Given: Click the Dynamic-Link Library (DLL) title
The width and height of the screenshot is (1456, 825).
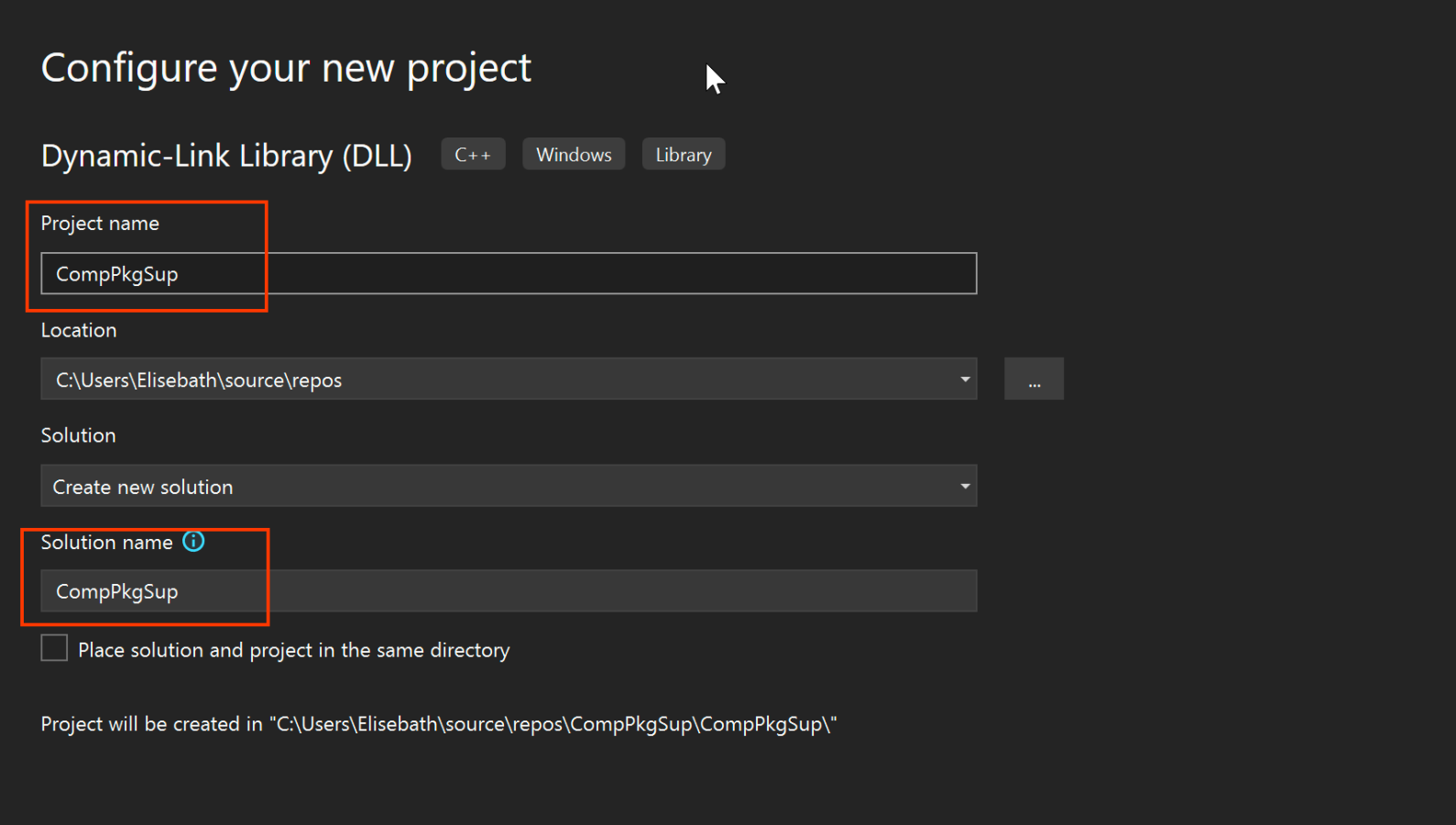Looking at the screenshot, I should pyautogui.click(x=226, y=156).
